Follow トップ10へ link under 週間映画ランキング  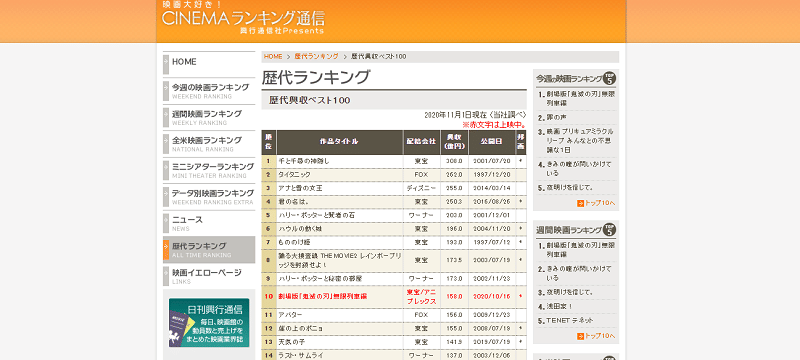pos(600,336)
